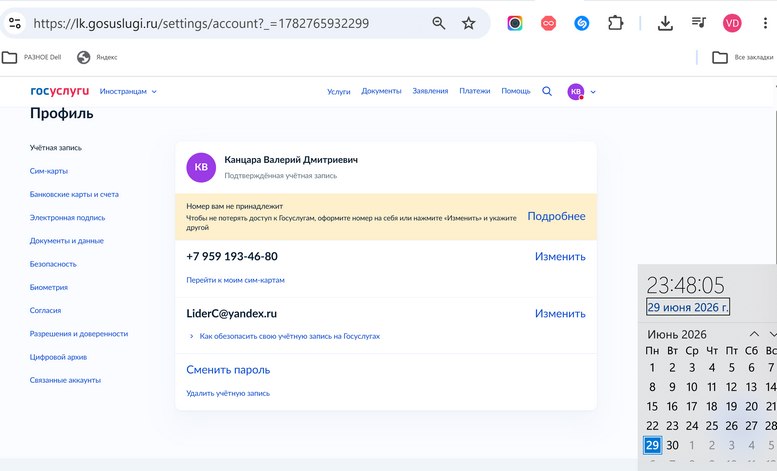The image size is (777, 471).
Task: Click Перейти к моим сим-картам link
Action: (235, 280)
